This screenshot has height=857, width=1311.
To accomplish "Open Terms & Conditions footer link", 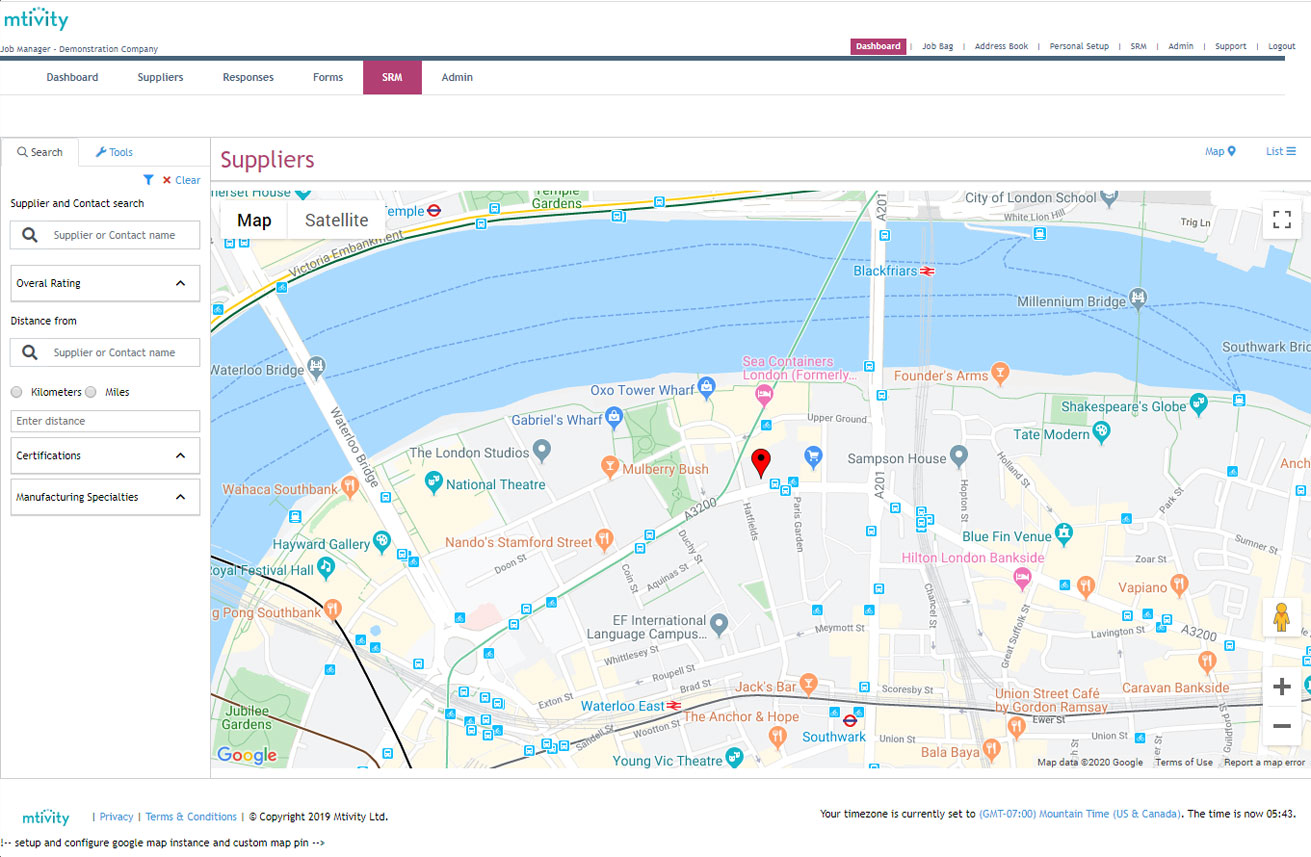I will point(191,817).
